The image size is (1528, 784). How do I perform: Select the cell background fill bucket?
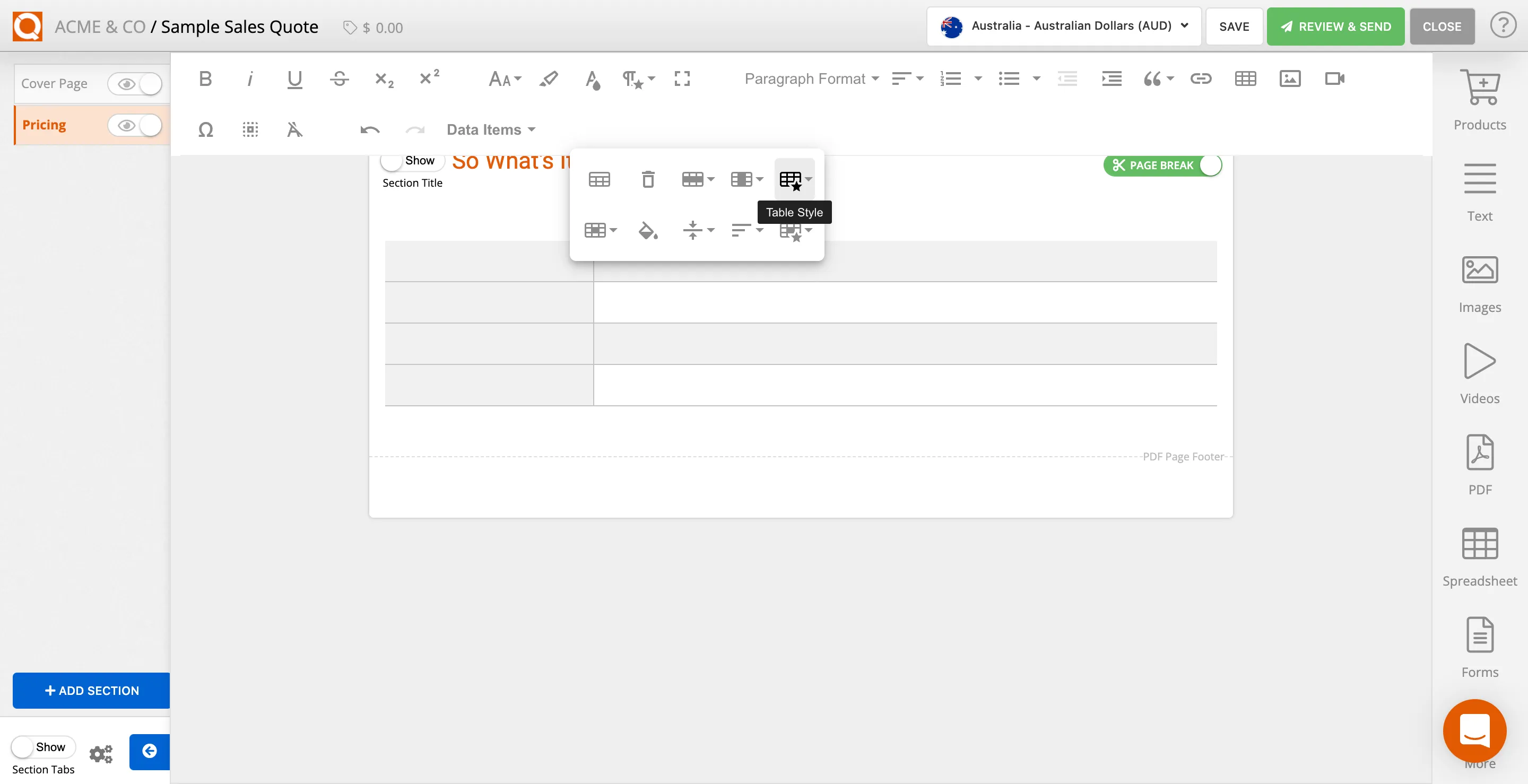648,231
